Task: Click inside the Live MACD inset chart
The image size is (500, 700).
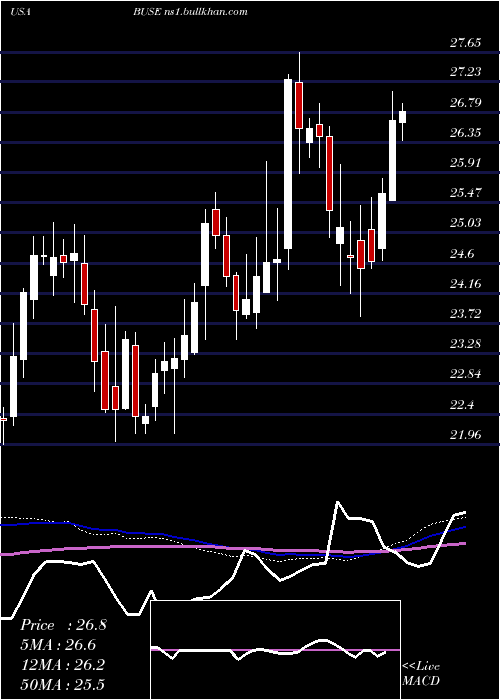Action: point(275,650)
